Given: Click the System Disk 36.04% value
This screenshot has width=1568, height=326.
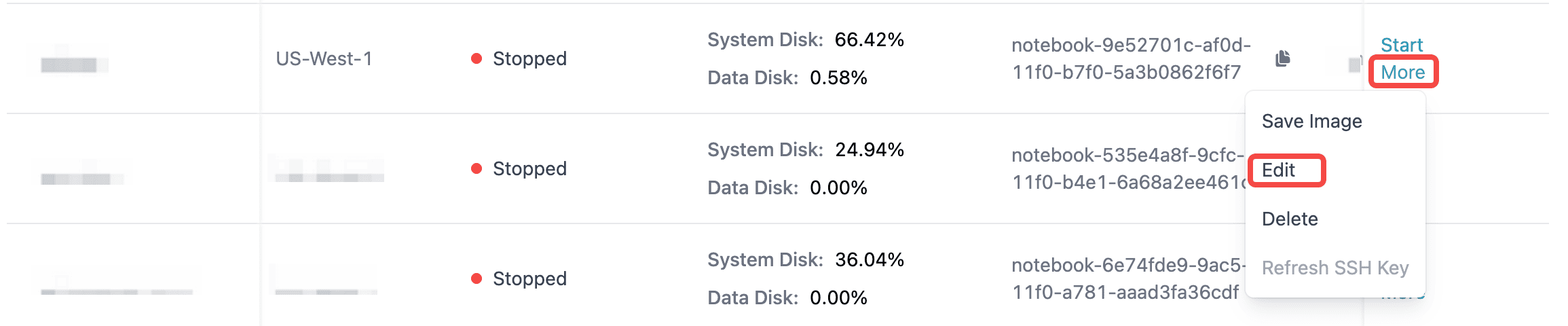Looking at the screenshot, I should pos(869,260).
